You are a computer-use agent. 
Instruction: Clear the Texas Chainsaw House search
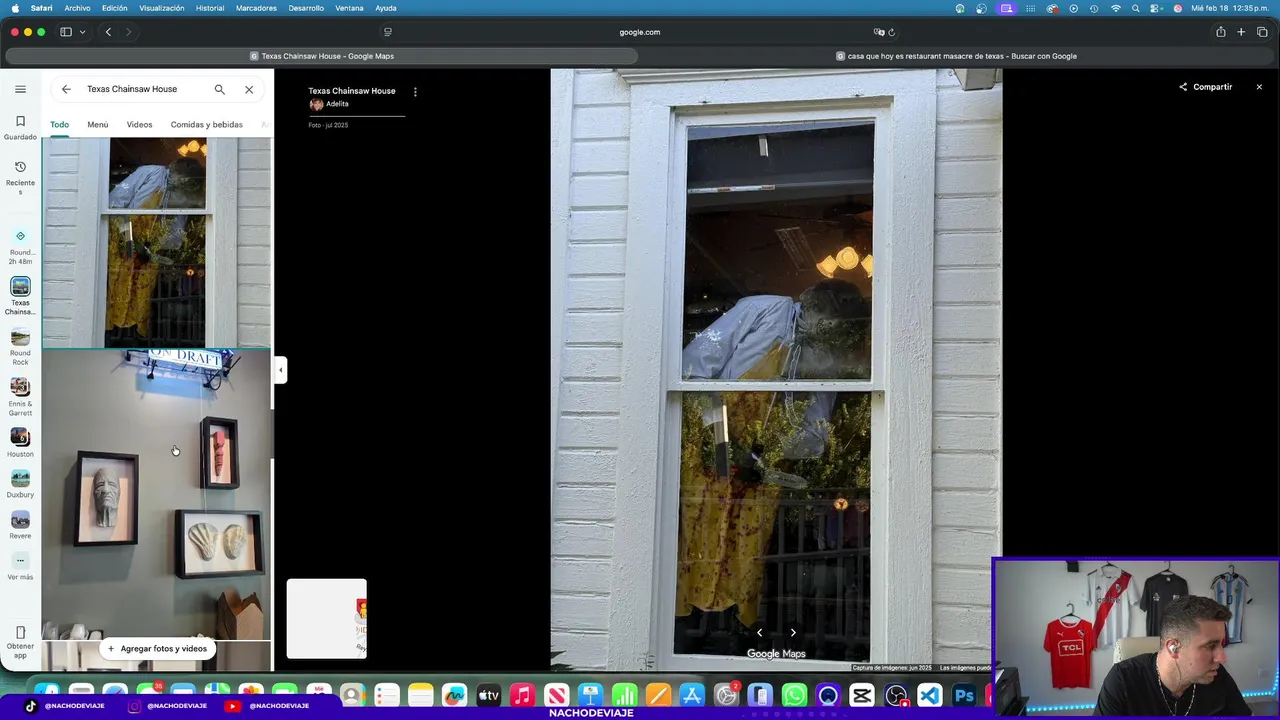(x=249, y=89)
